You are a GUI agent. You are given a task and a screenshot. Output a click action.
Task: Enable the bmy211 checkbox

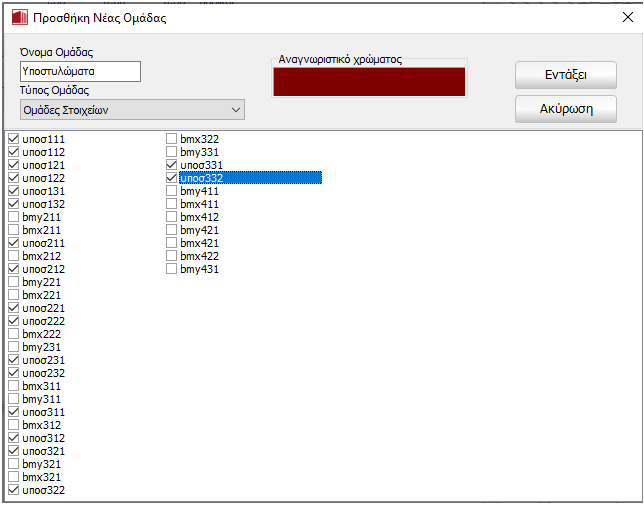[13, 217]
